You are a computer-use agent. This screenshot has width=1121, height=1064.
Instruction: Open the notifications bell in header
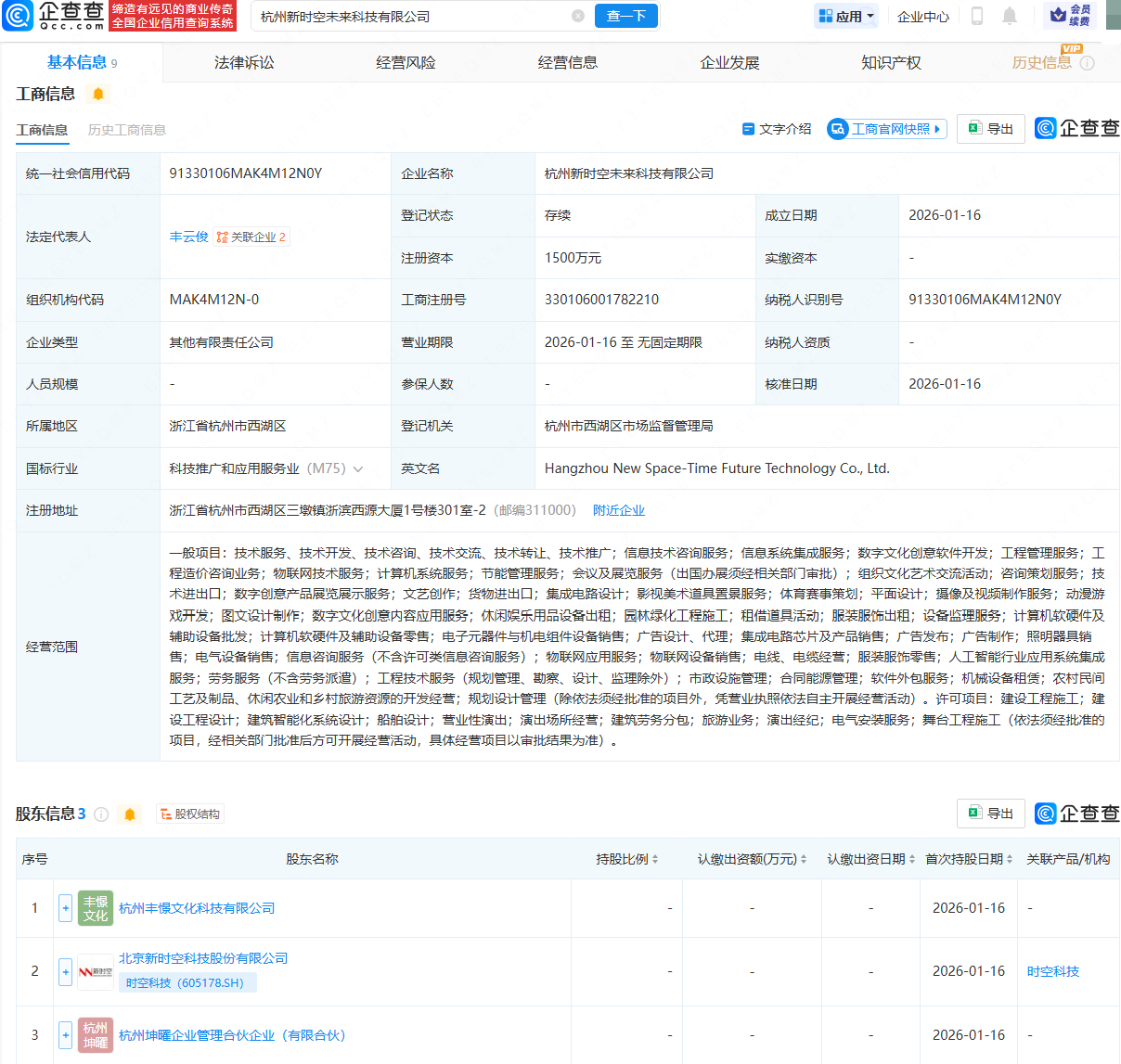coord(1010,16)
